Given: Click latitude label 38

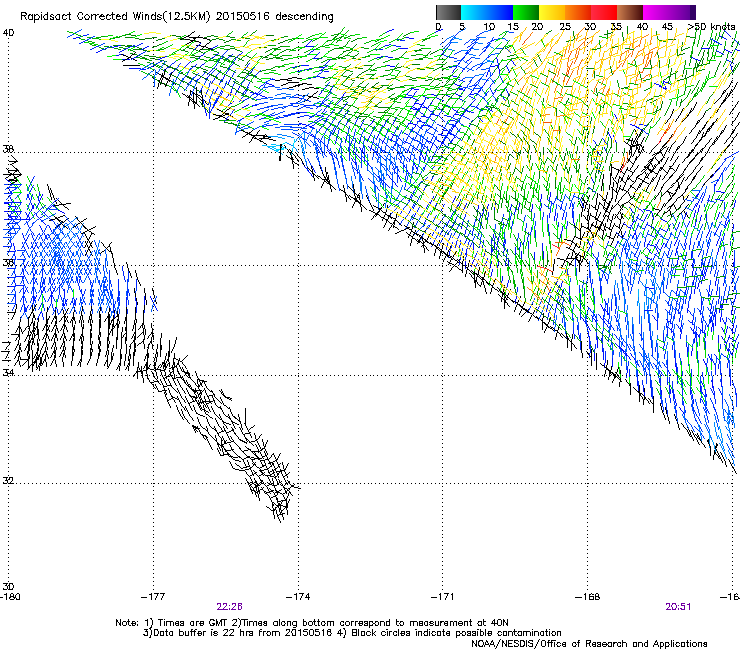Looking at the screenshot, I should (8, 149).
